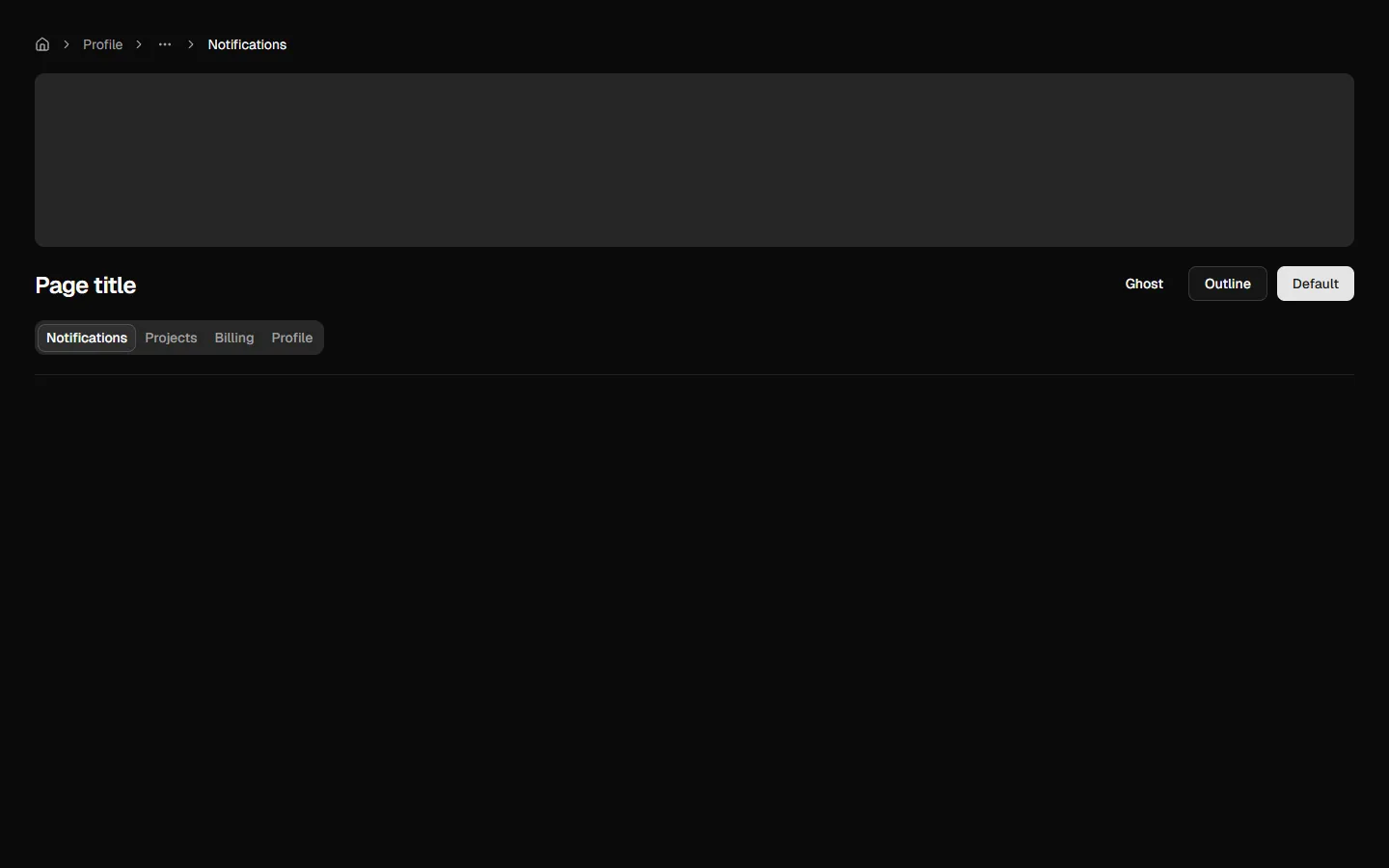Open the Profile breadcrumb link
Image resolution: width=1389 pixels, height=868 pixels.
pyautogui.click(x=102, y=44)
